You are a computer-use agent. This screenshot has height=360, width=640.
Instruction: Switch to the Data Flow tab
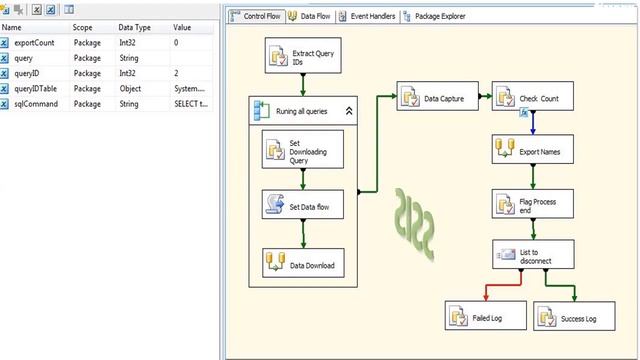coord(309,16)
